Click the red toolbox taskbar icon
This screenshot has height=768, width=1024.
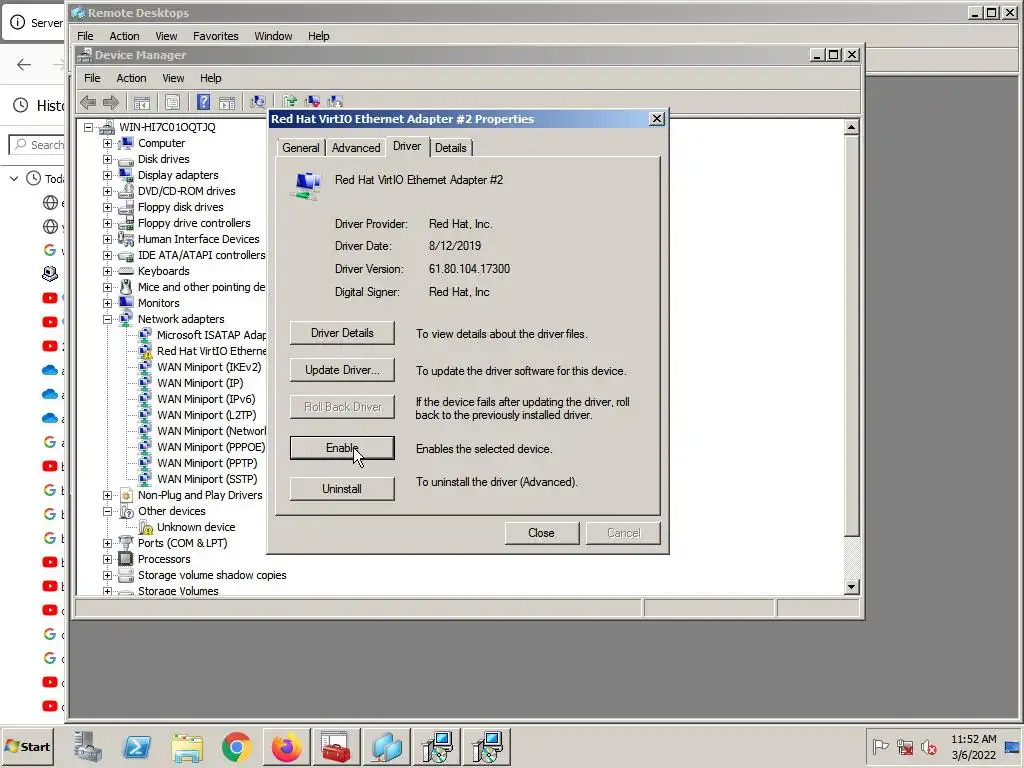pyautogui.click(x=336, y=747)
